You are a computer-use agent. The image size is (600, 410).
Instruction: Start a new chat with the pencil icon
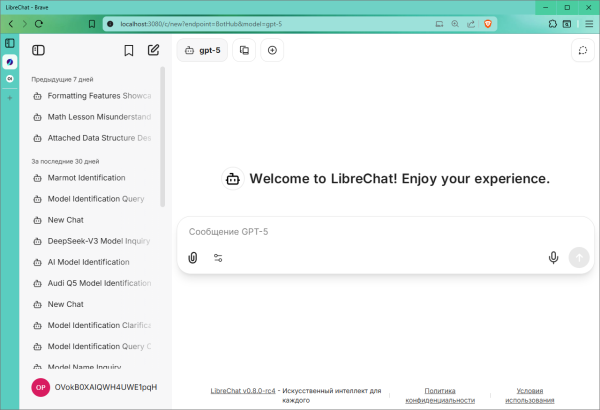(153, 50)
